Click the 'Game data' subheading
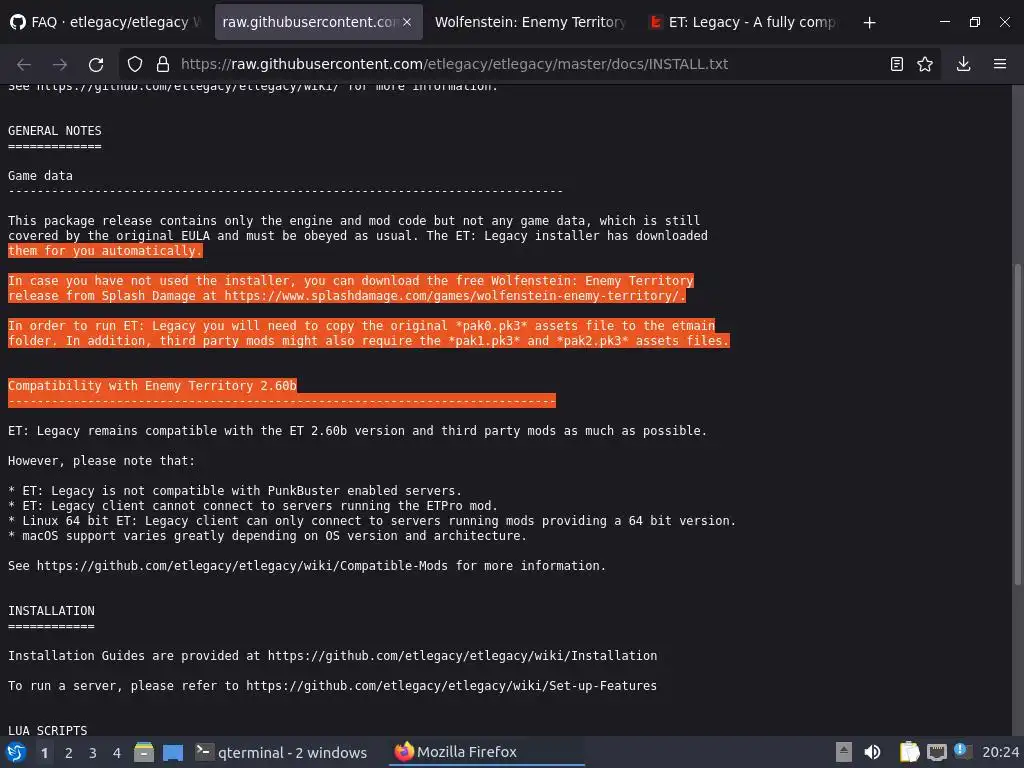1024x768 pixels. 40,176
